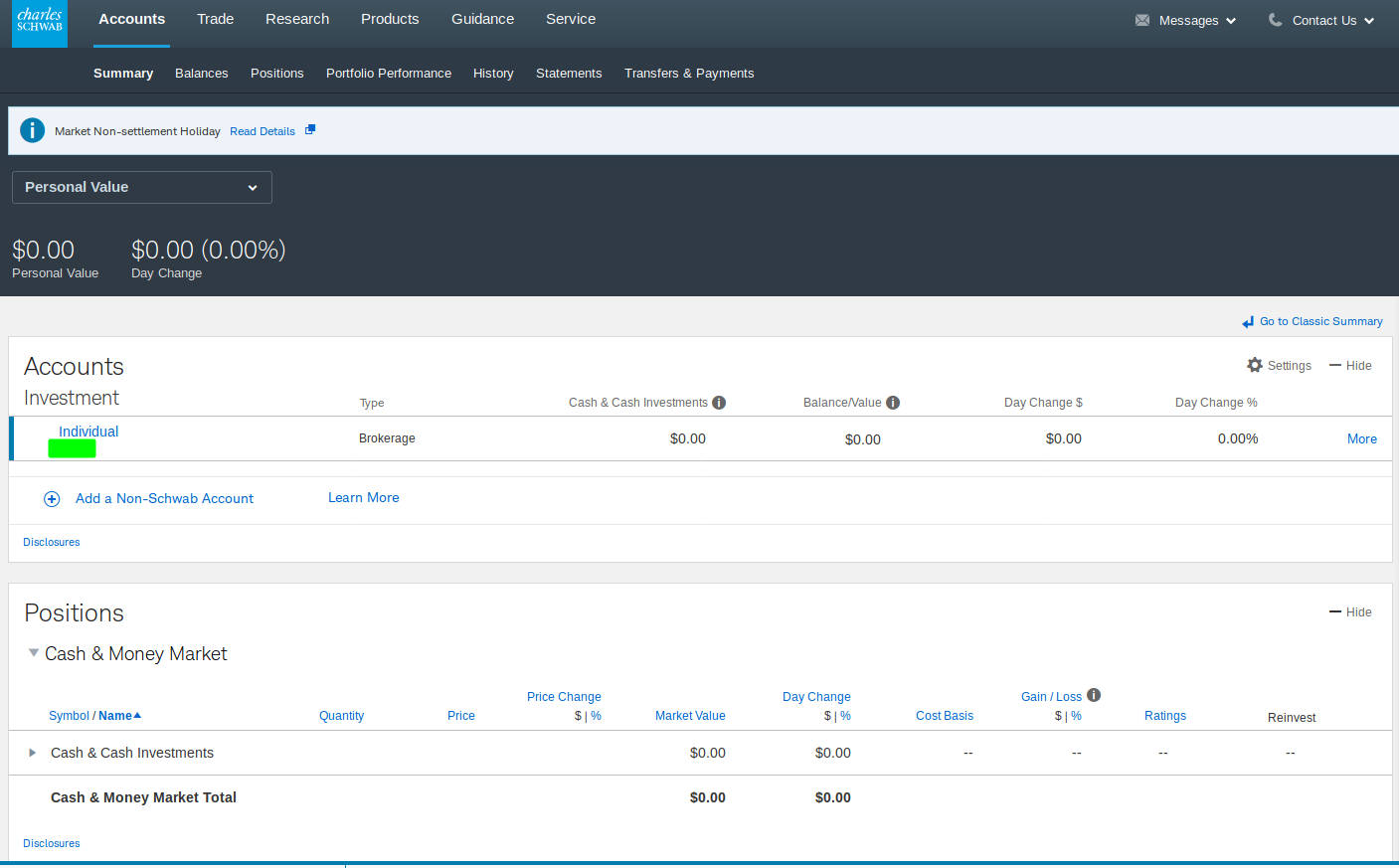
Task: Click the Price Change $ sort option
Action: coord(578,716)
